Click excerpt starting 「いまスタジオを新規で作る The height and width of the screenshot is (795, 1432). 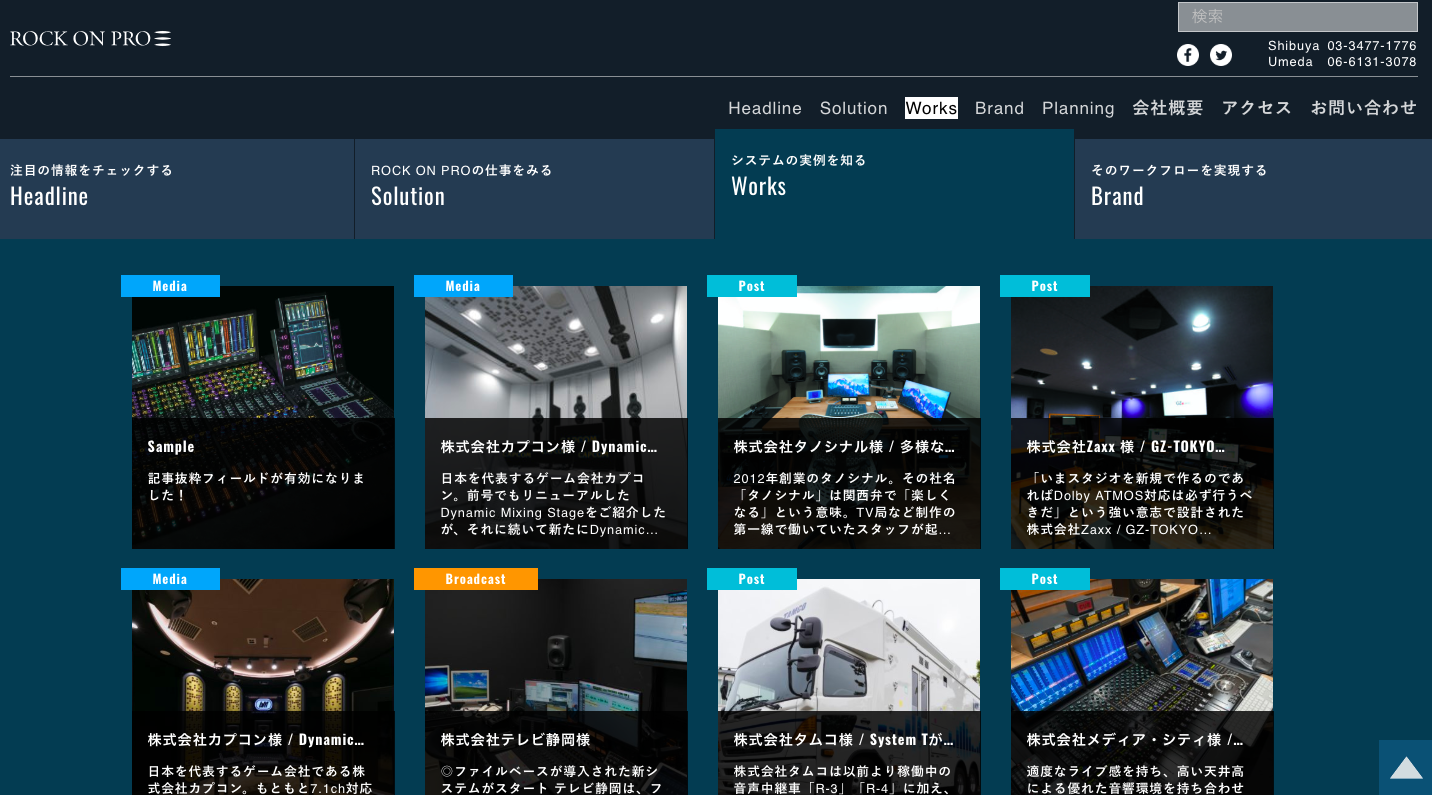click(1139, 503)
